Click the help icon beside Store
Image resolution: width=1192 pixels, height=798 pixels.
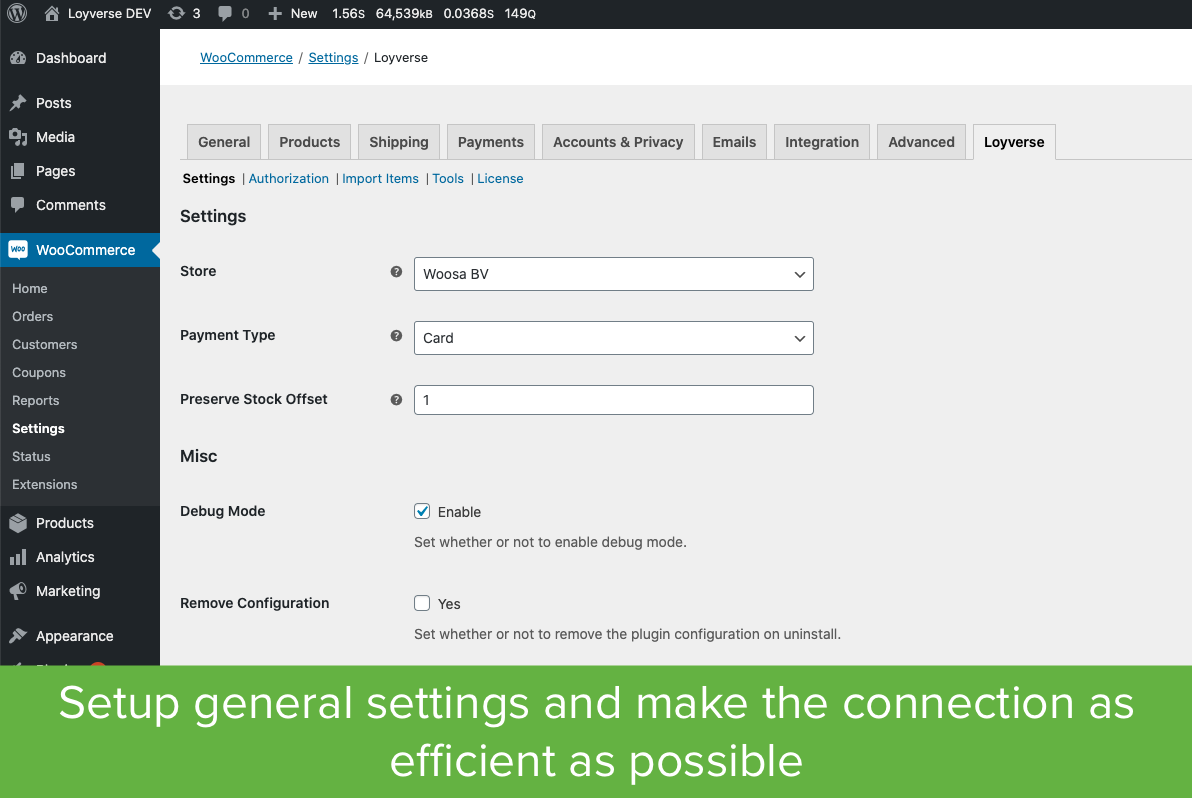tap(396, 271)
